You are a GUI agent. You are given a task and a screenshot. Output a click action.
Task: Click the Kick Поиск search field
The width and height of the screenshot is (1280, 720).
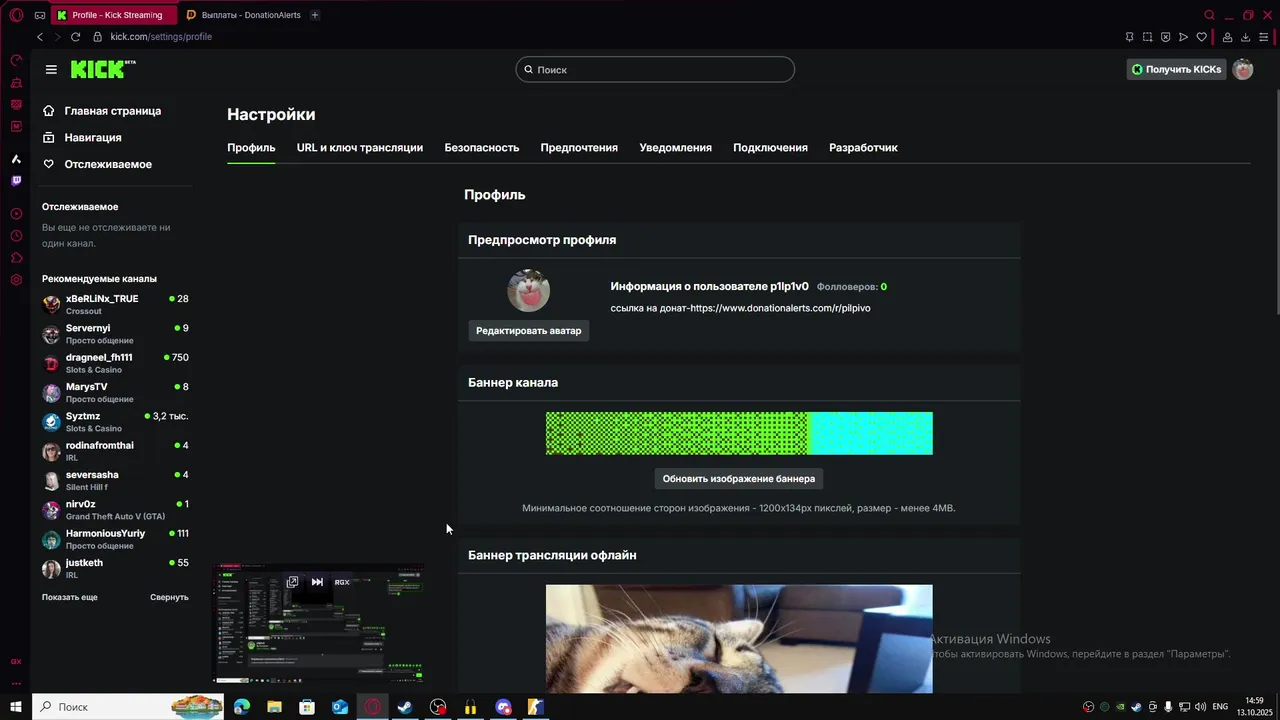coord(655,69)
